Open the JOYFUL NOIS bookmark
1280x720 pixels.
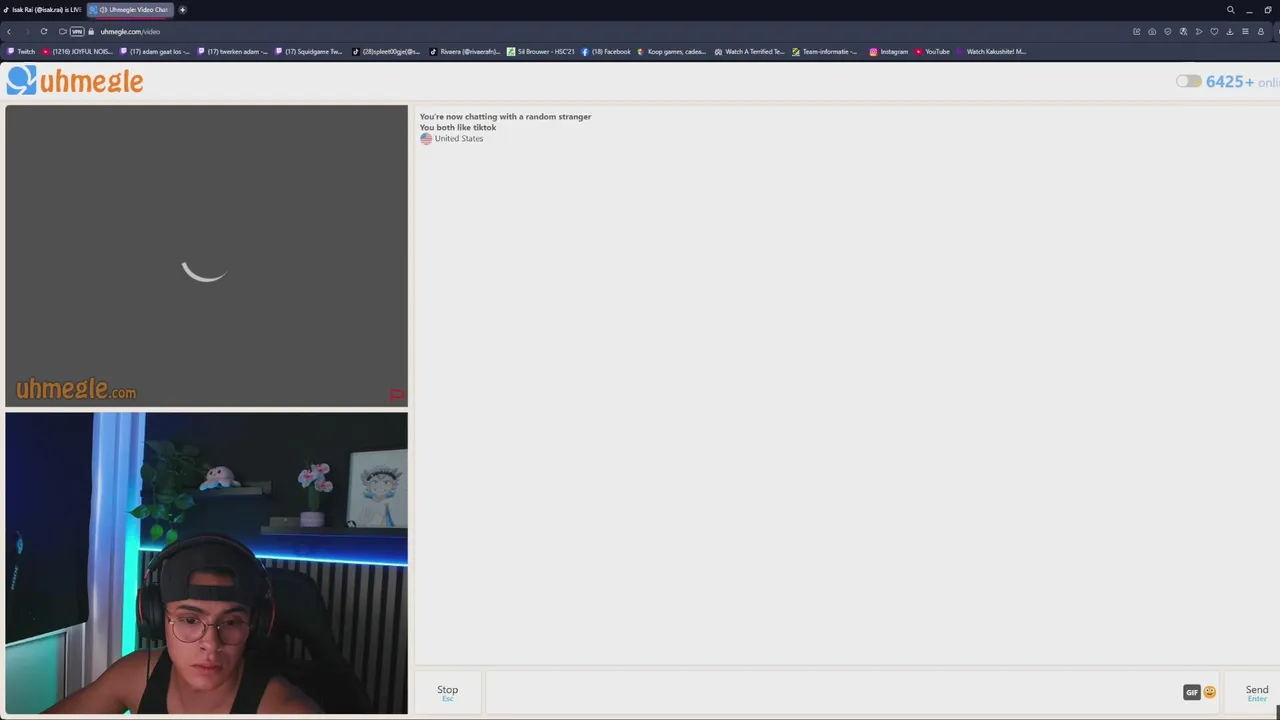tap(77, 52)
